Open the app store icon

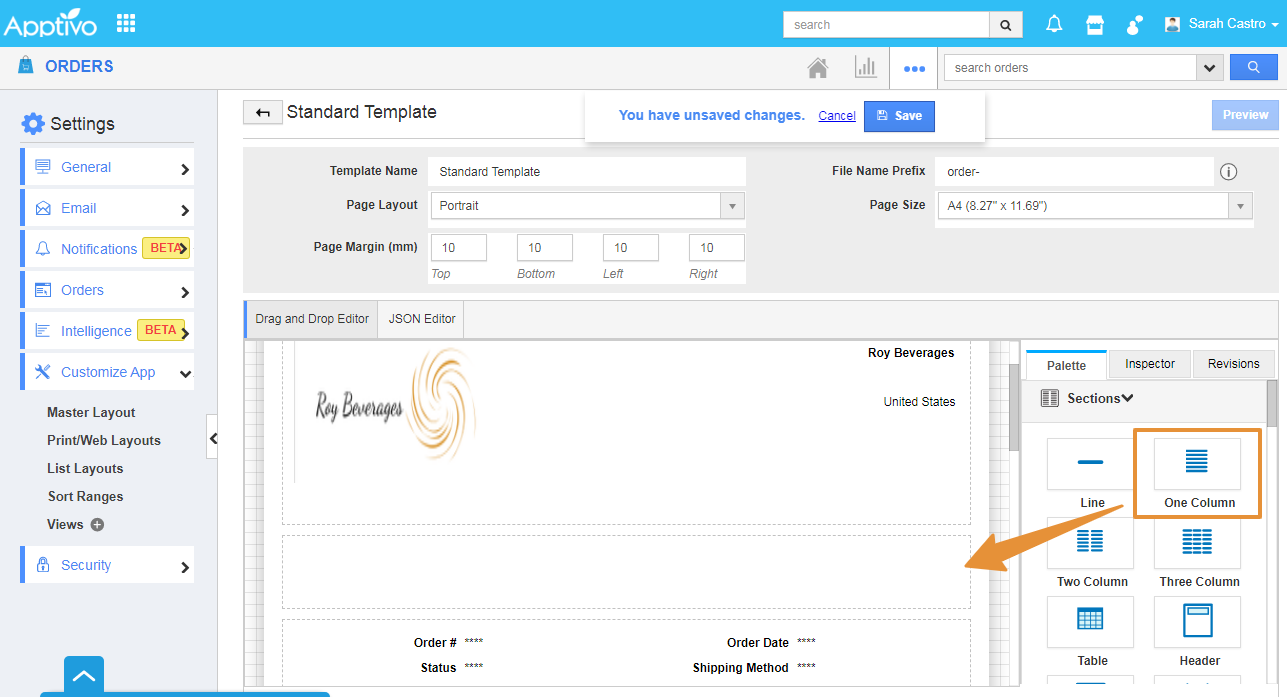pos(1095,24)
